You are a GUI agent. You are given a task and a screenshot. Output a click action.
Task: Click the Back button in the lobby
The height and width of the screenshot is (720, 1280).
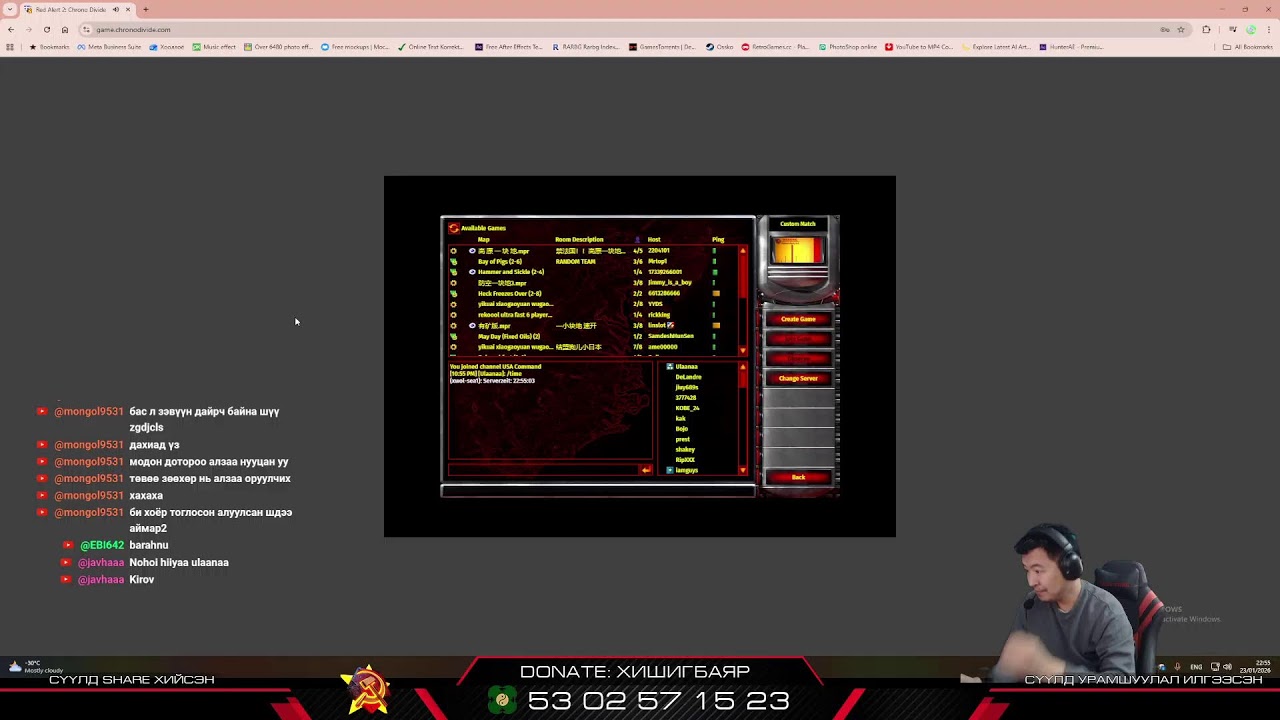click(x=798, y=477)
